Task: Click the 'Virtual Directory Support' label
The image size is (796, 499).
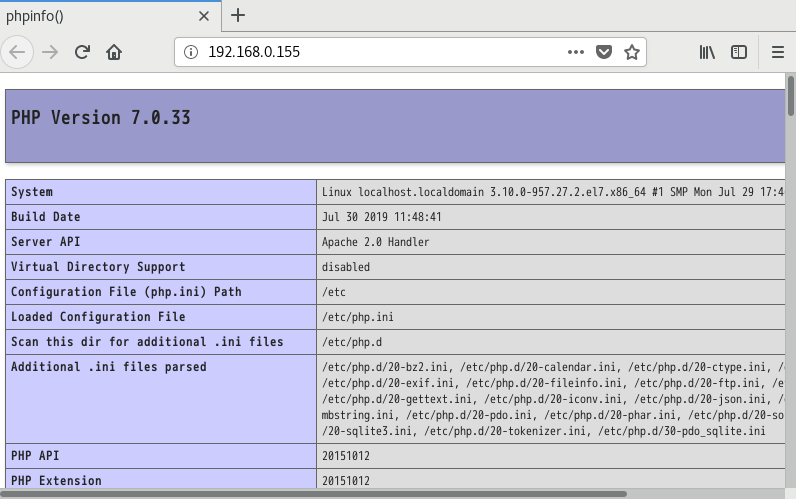Action: coord(98,267)
